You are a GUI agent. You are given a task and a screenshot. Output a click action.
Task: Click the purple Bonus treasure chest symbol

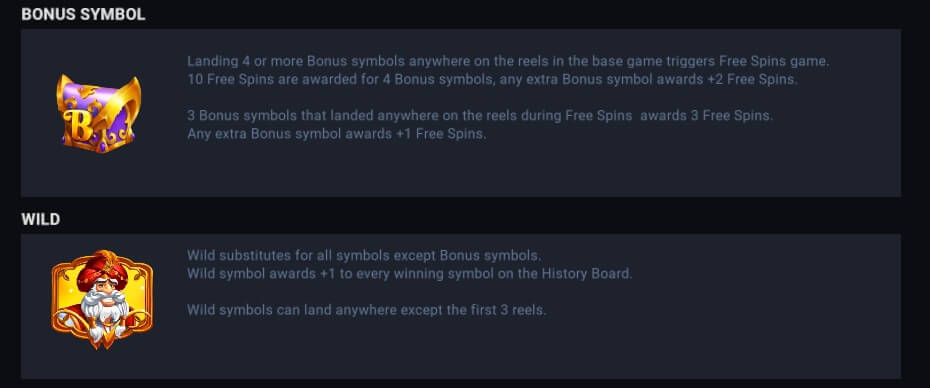(x=98, y=113)
